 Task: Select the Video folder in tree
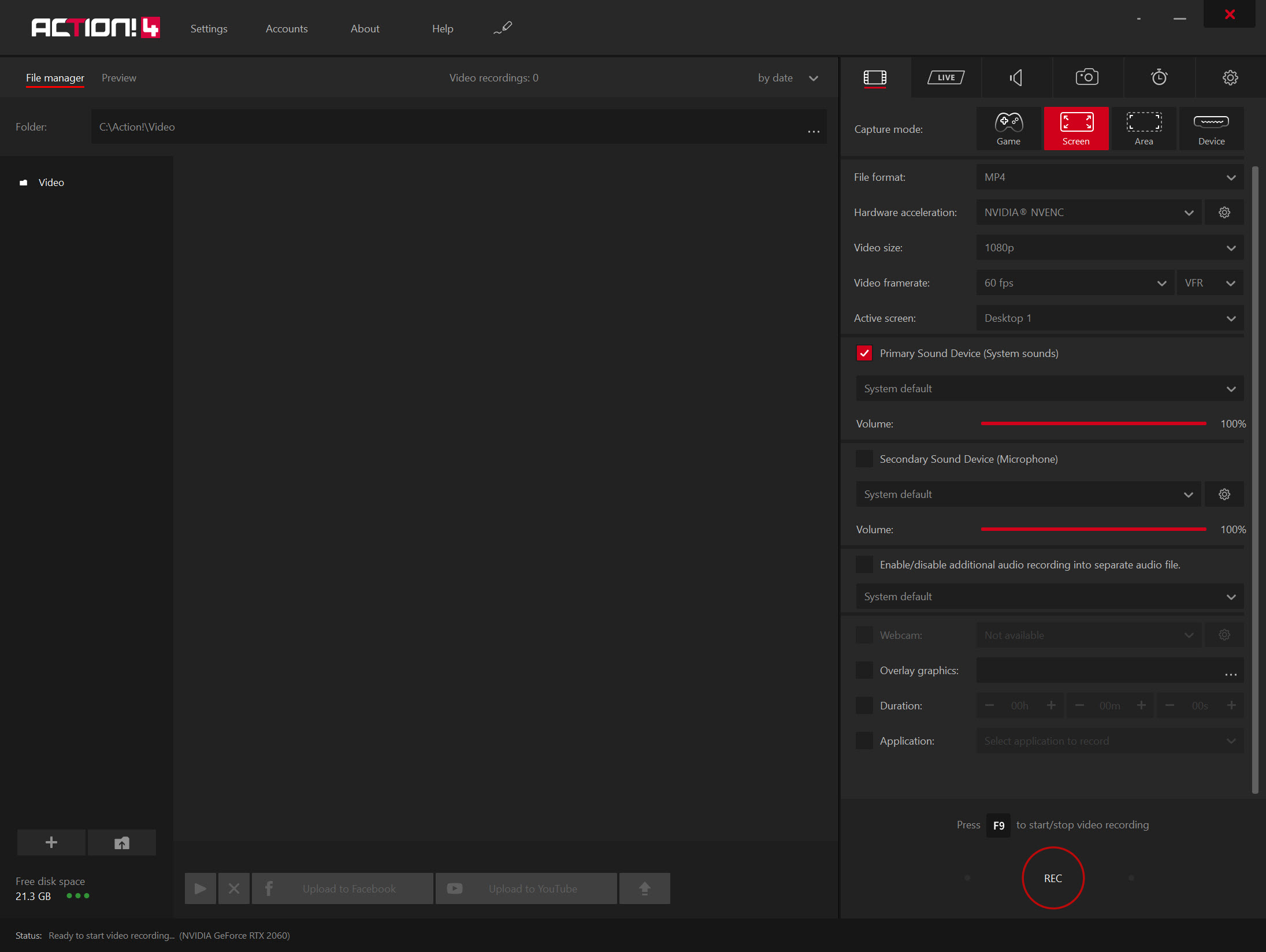(x=51, y=183)
